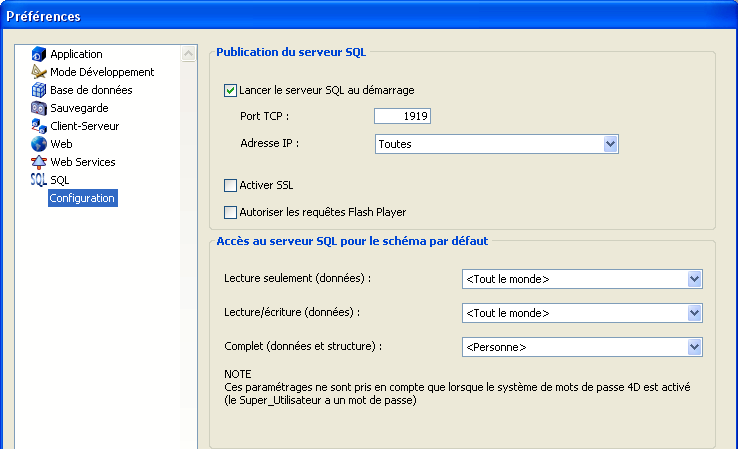Click the Port TCP input field
The height and width of the screenshot is (449, 738).
402,117
